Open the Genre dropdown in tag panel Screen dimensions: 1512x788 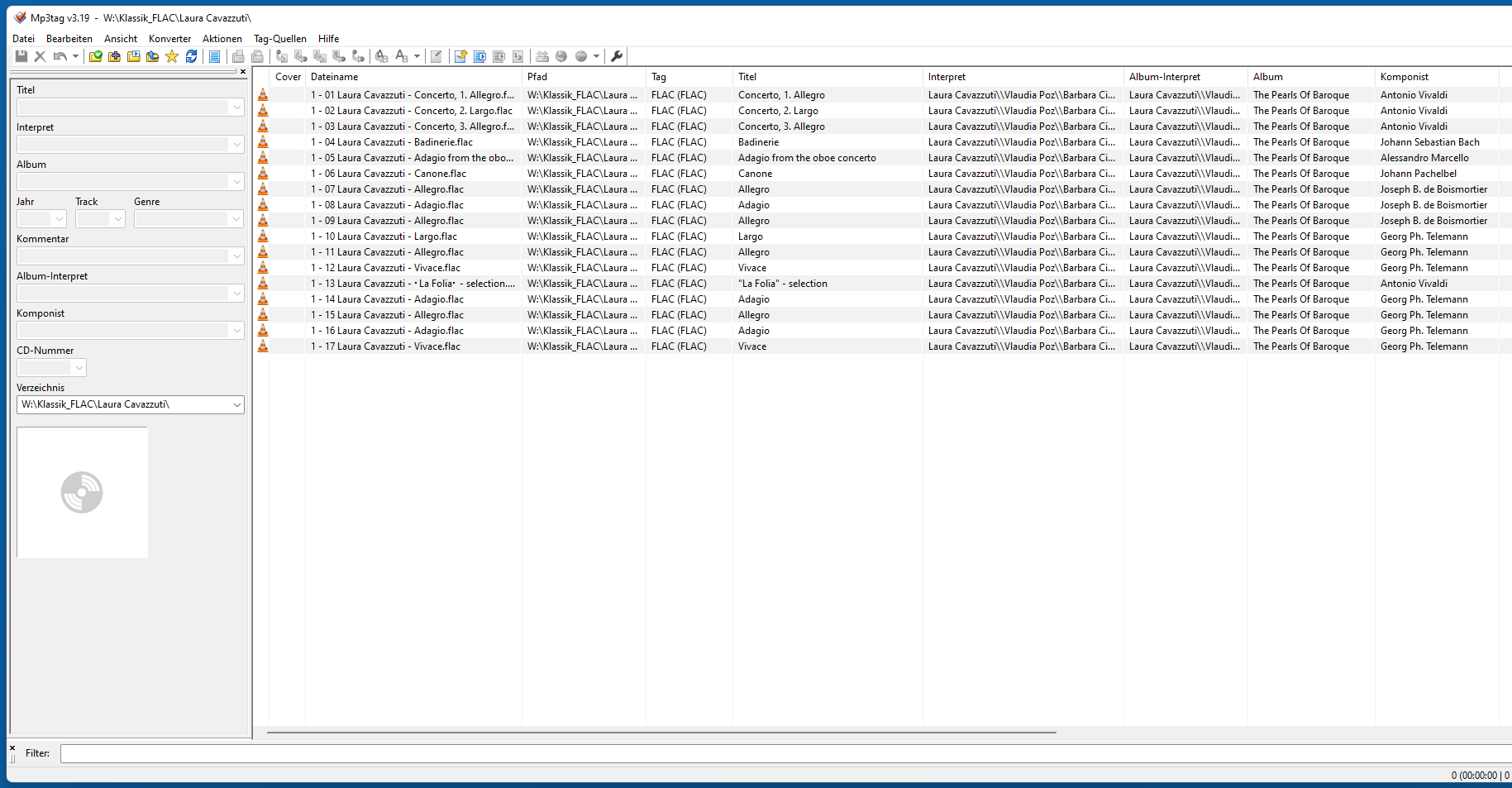pos(237,219)
